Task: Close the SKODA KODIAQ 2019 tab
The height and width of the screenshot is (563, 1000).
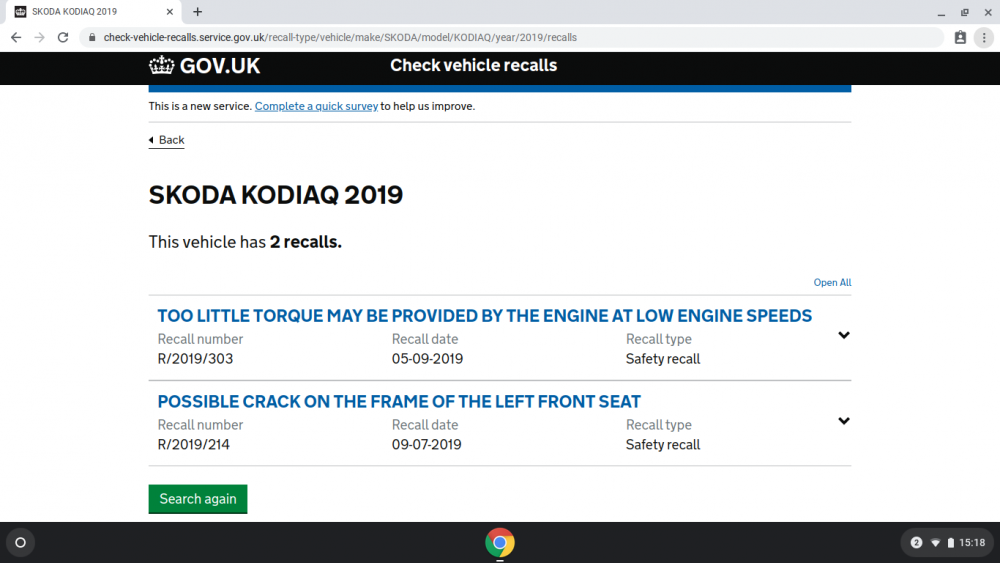Action: 170,11
